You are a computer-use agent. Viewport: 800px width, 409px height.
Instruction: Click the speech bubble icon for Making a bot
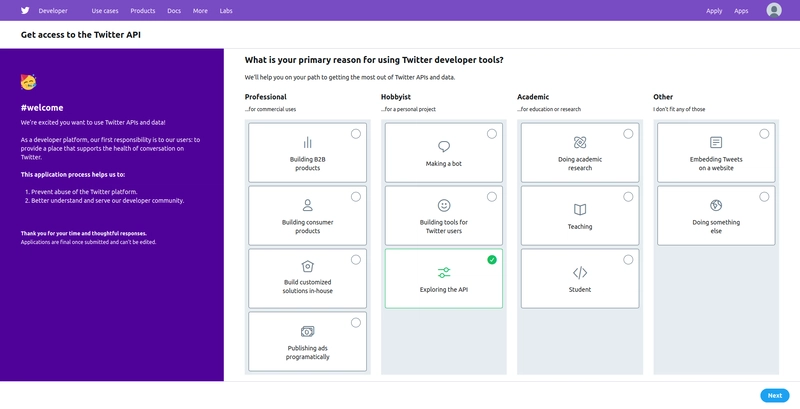tap(444, 146)
